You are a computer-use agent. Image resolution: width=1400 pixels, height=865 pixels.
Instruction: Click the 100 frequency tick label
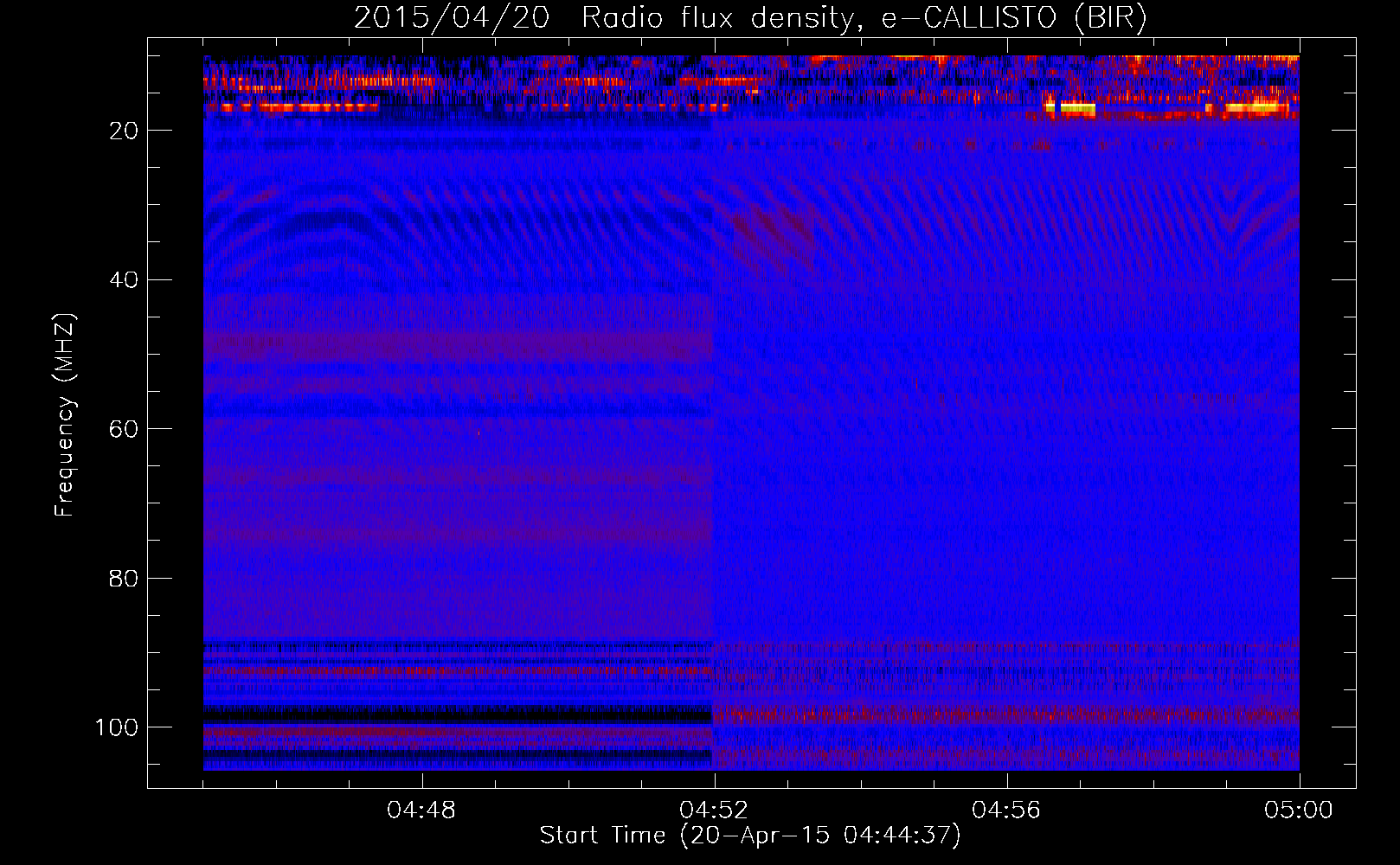(x=117, y=727)
